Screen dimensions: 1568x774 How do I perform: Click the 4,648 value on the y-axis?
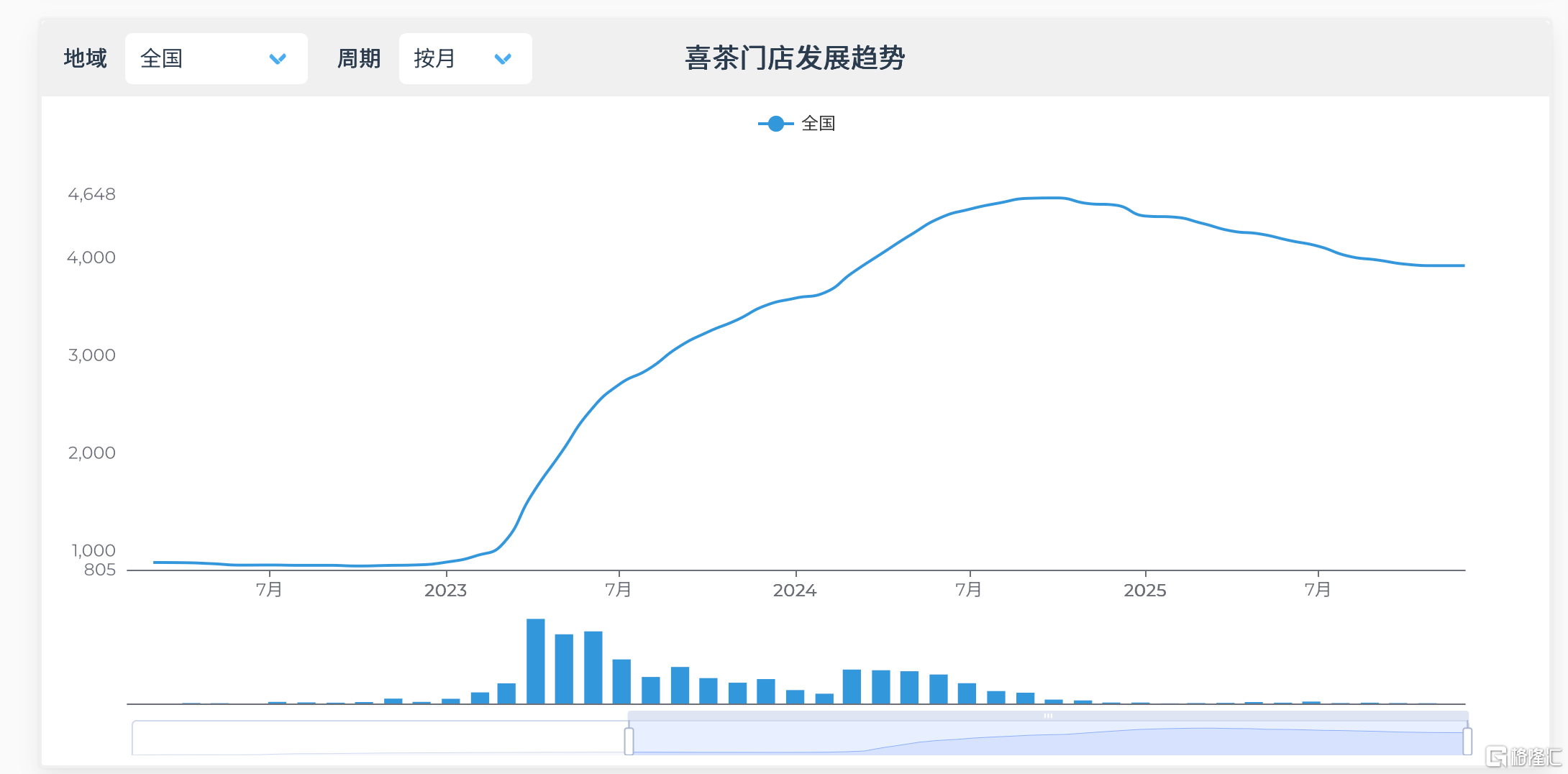[x=91, y=194]
